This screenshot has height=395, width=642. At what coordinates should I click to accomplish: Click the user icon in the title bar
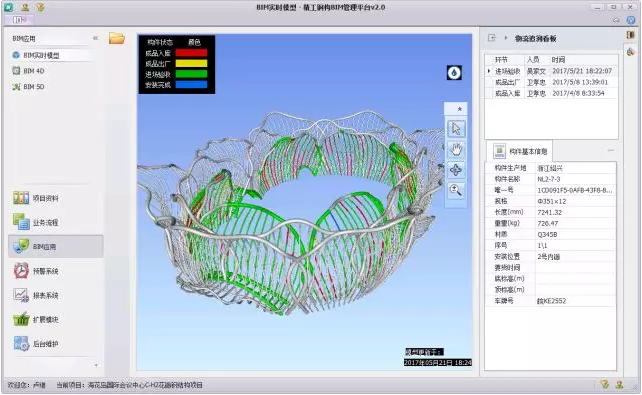coord(25,7)
